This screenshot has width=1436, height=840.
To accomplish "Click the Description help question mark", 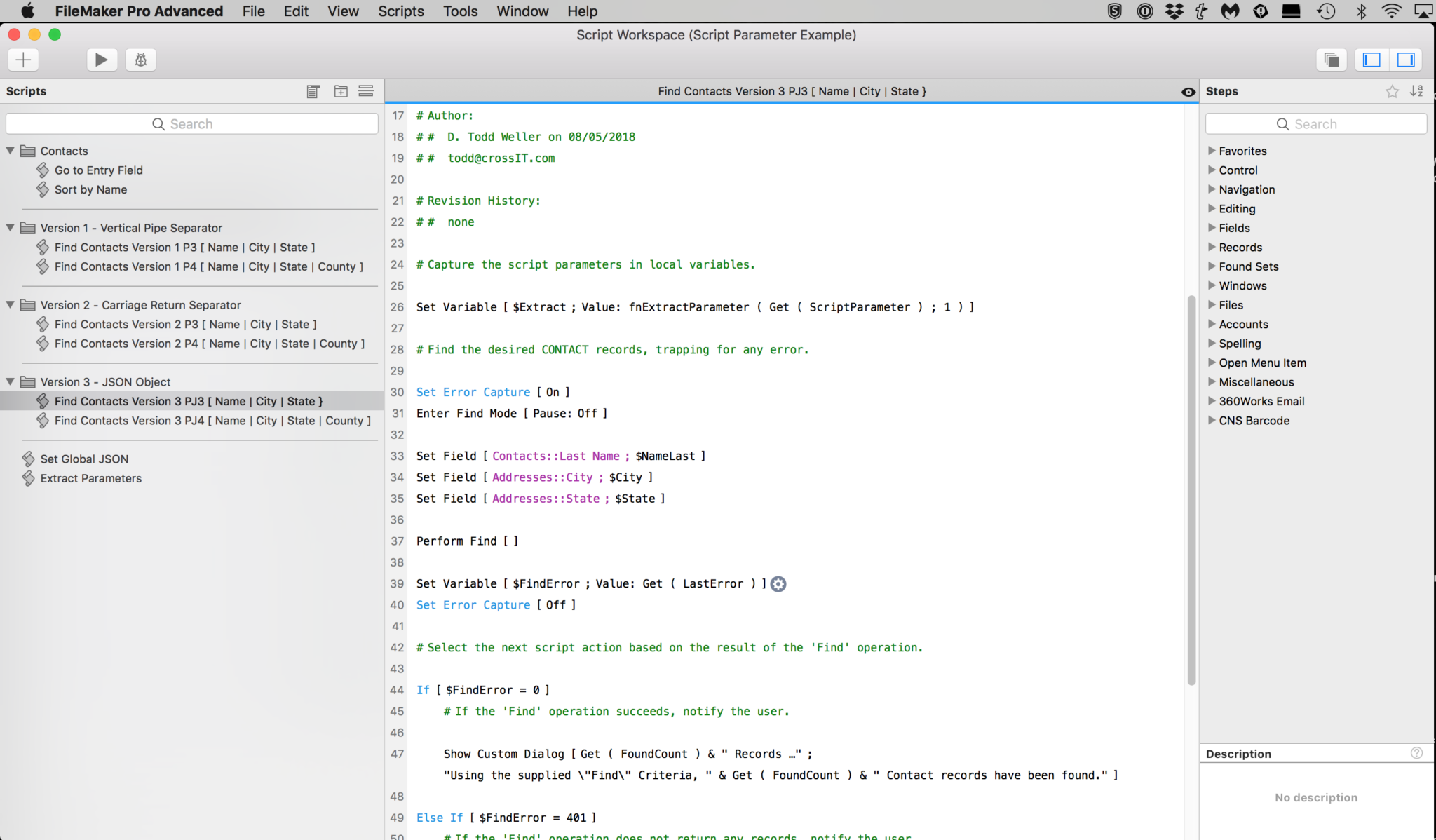I will tap(1416, 753).
